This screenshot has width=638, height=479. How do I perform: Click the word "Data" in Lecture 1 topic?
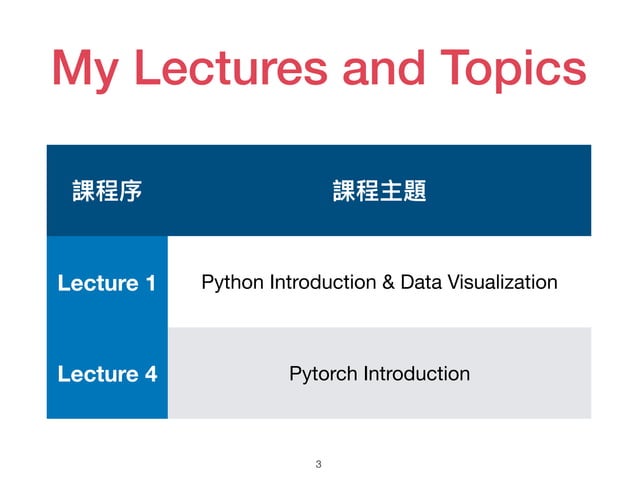[421, 282]
